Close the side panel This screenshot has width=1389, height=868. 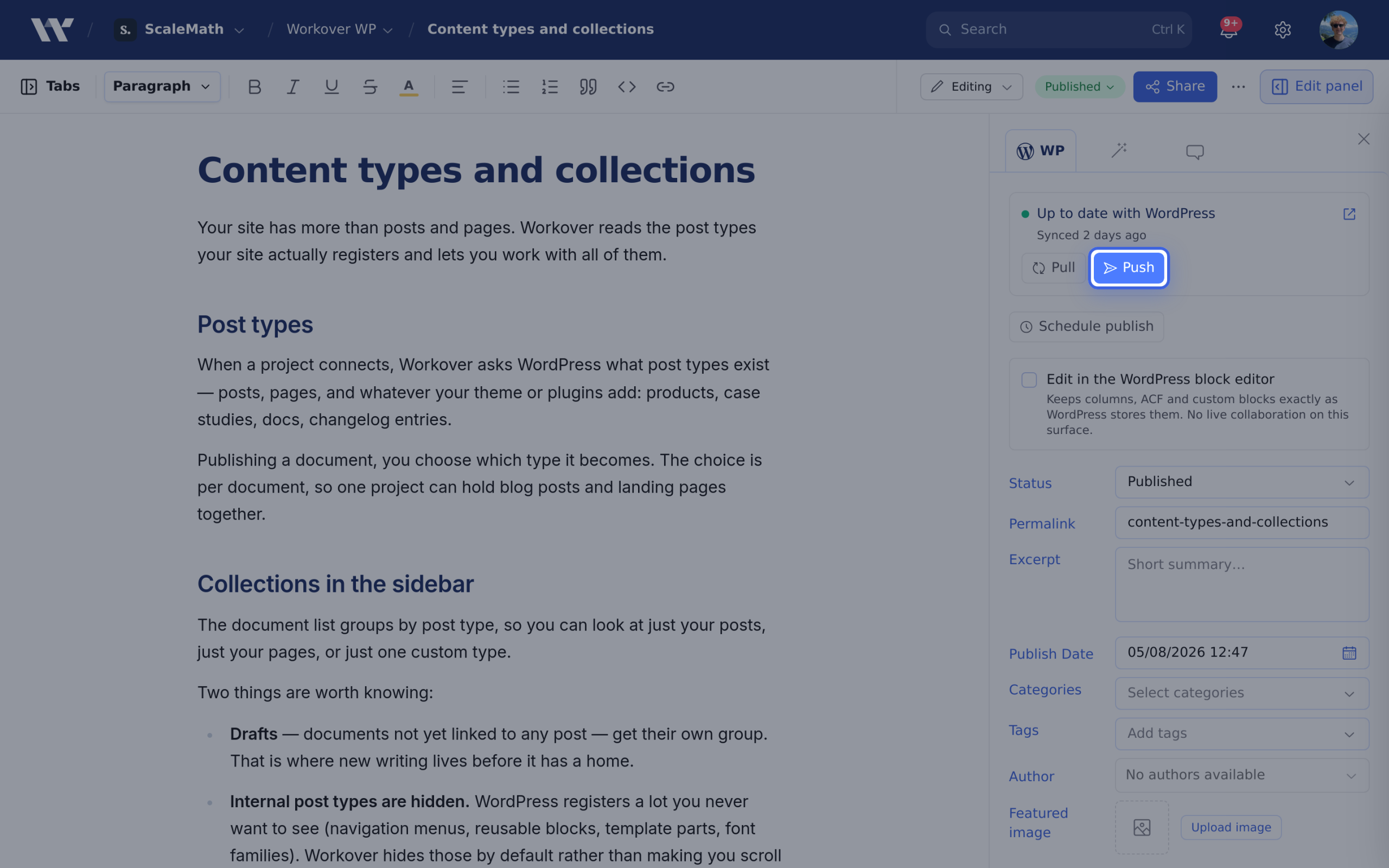tap(1363, 139)
